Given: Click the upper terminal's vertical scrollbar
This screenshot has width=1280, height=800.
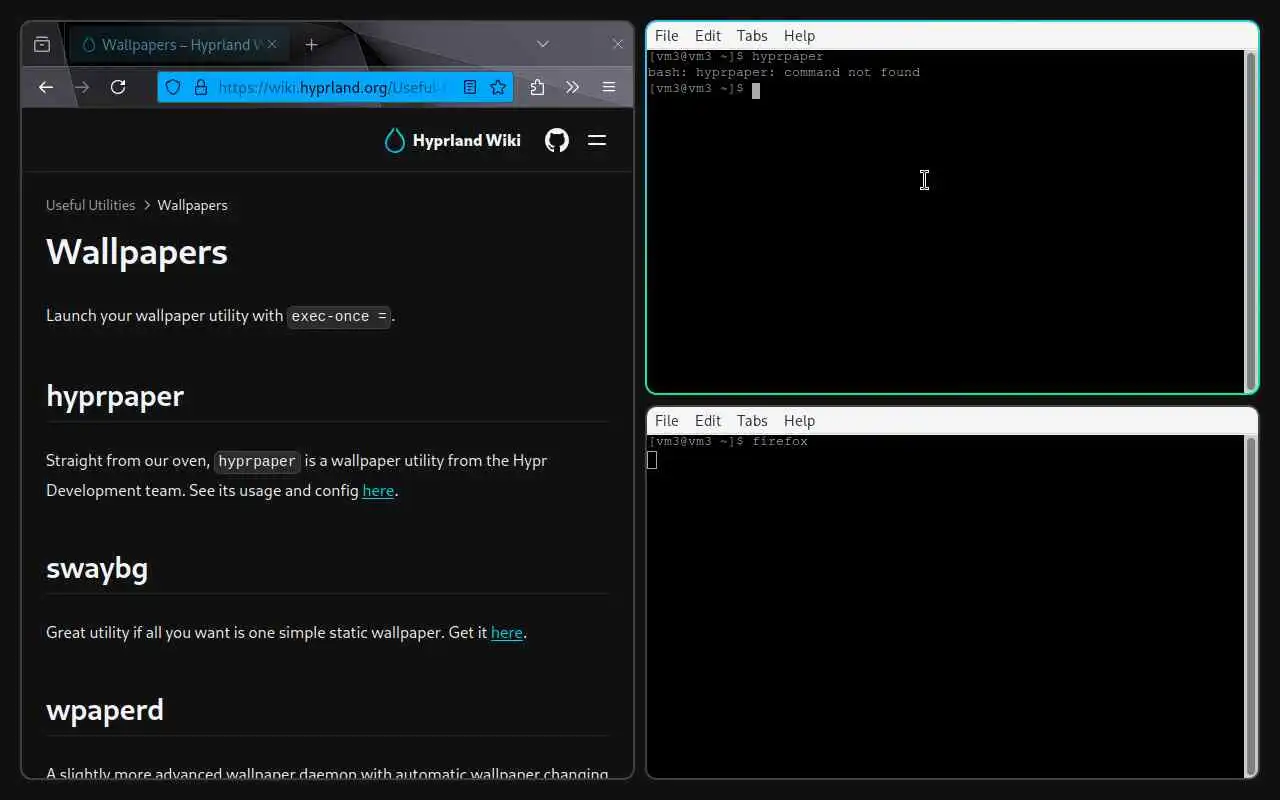Looking at the screenshot, I should [1250, 220].
